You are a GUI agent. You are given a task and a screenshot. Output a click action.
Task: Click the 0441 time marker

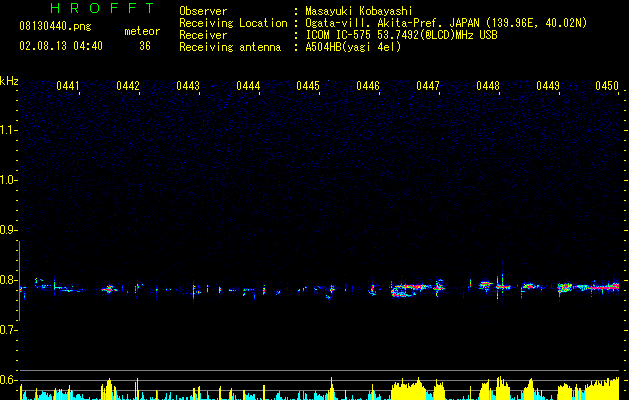68,86
